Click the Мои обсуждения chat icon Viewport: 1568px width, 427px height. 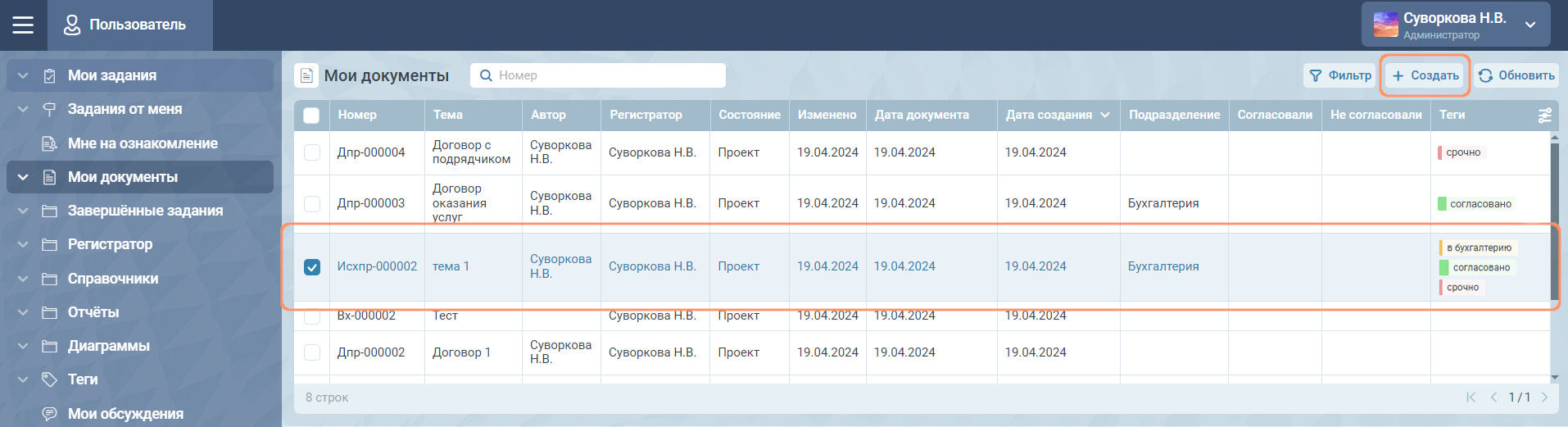click(49, 414)
